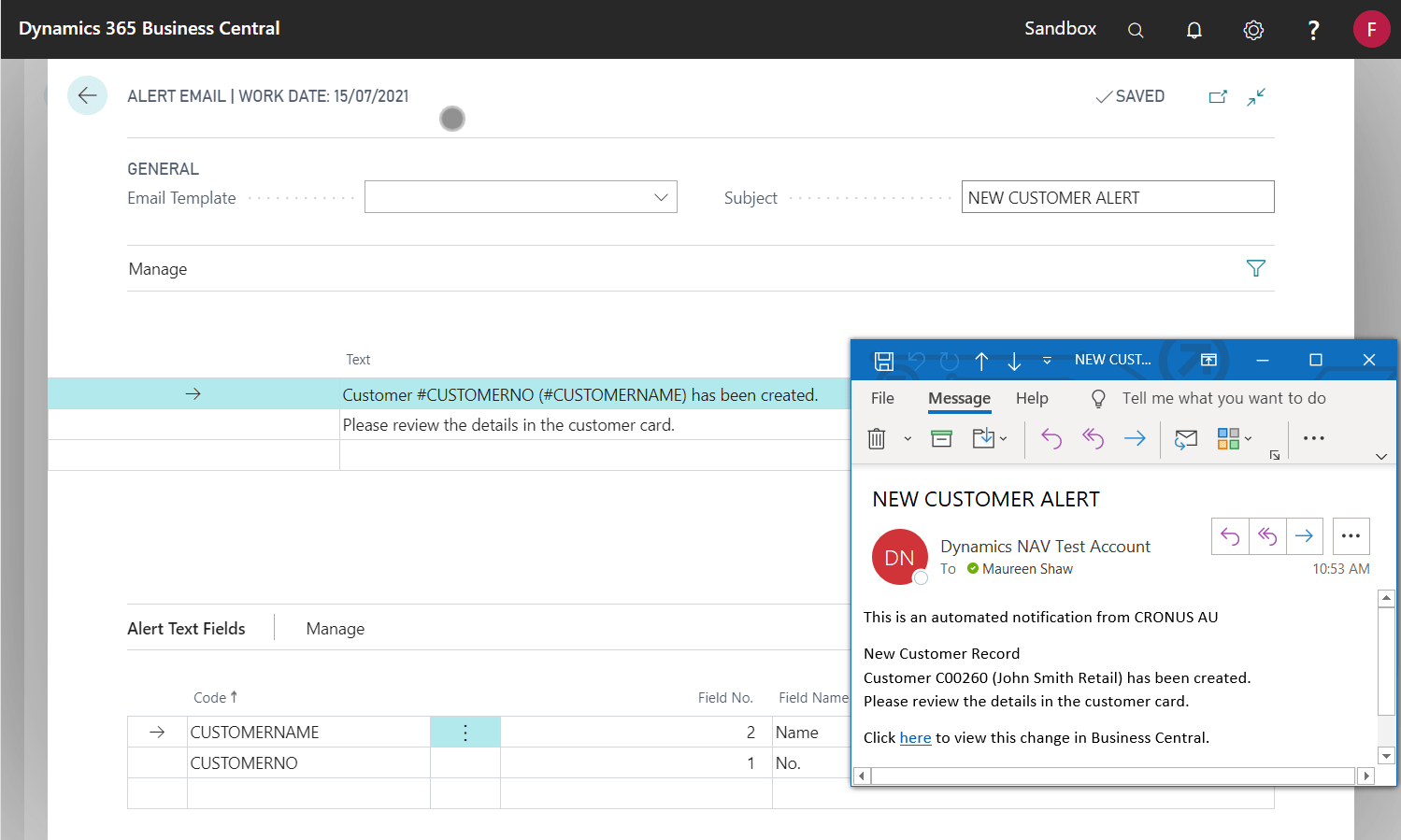
Task: Click the Maureen Shaw recipient
Action: coord(1027,569)
